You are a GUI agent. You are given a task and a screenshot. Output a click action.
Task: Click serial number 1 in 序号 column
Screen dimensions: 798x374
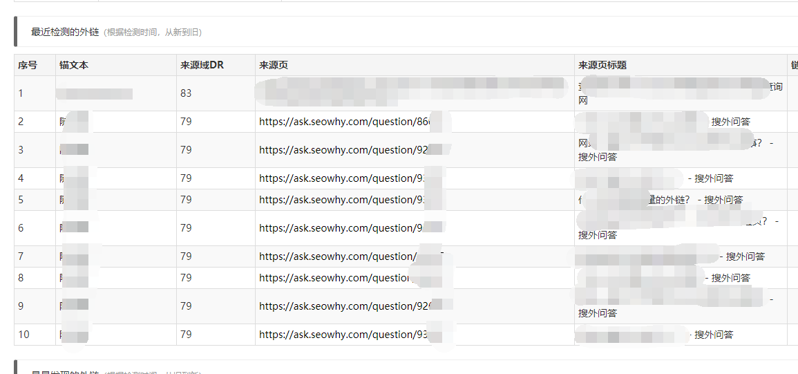(21, 94)
